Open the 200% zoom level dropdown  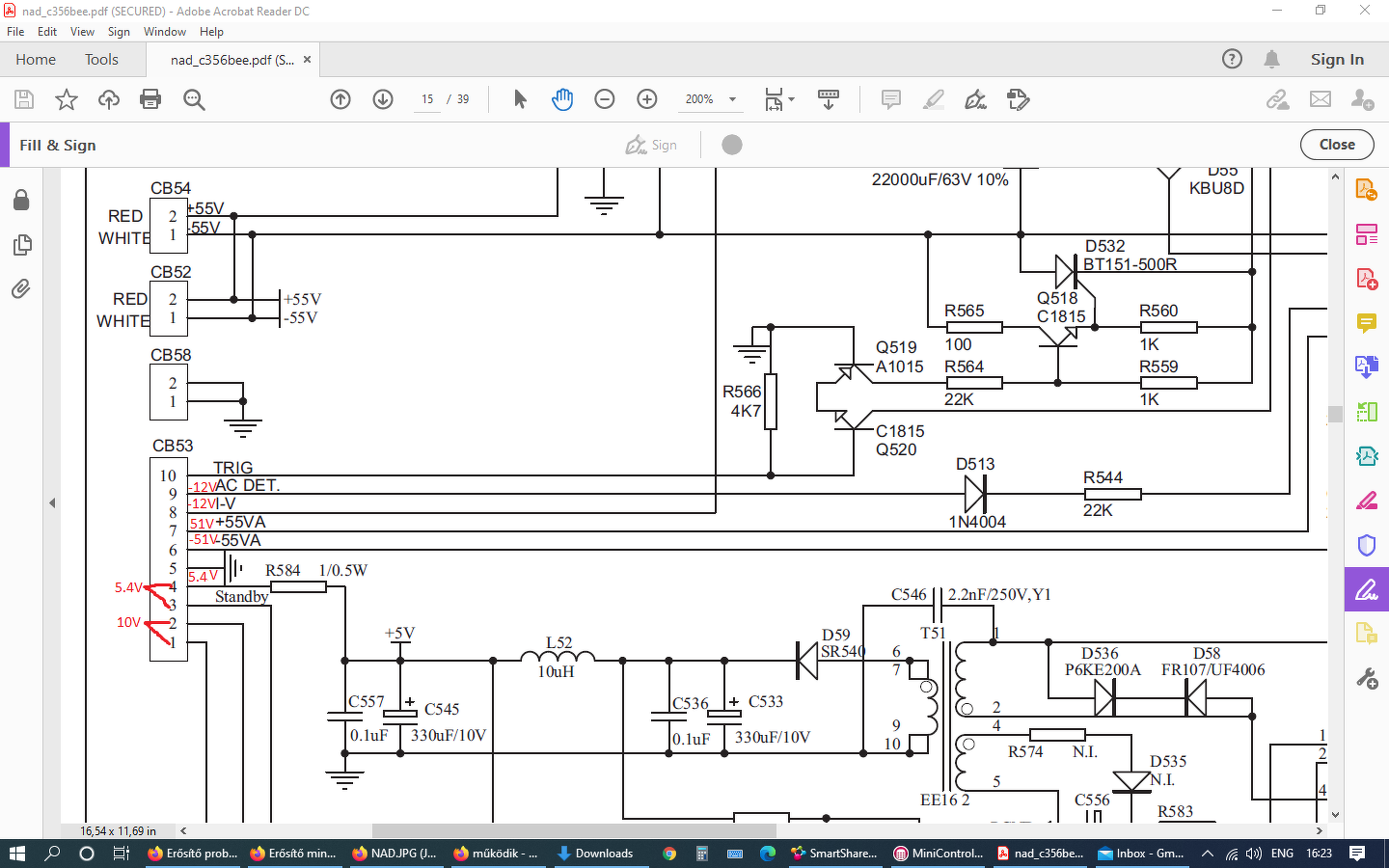(x=732, y=99)
